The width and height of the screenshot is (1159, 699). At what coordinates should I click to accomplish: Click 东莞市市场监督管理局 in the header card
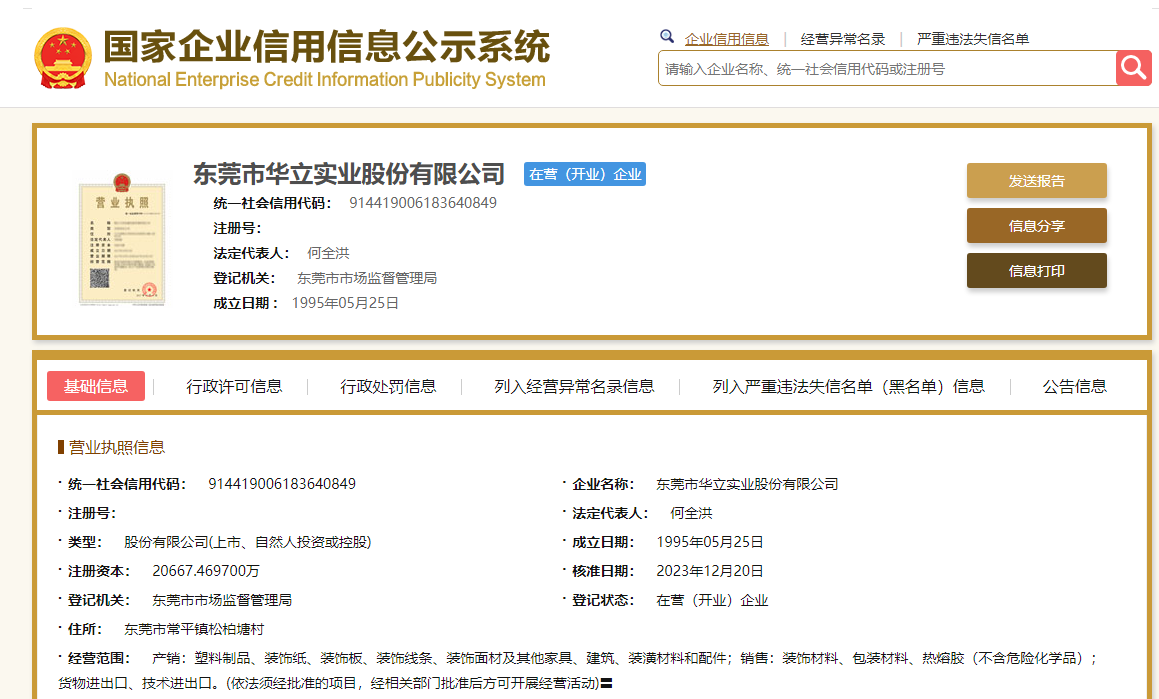367,279
